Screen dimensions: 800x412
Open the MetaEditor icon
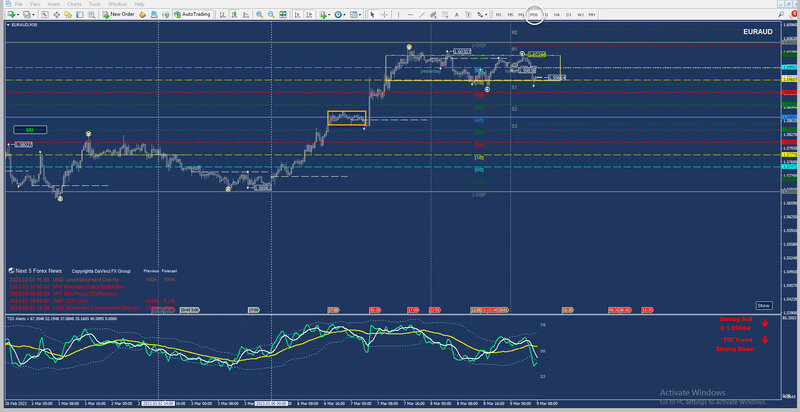pos(142,14)
